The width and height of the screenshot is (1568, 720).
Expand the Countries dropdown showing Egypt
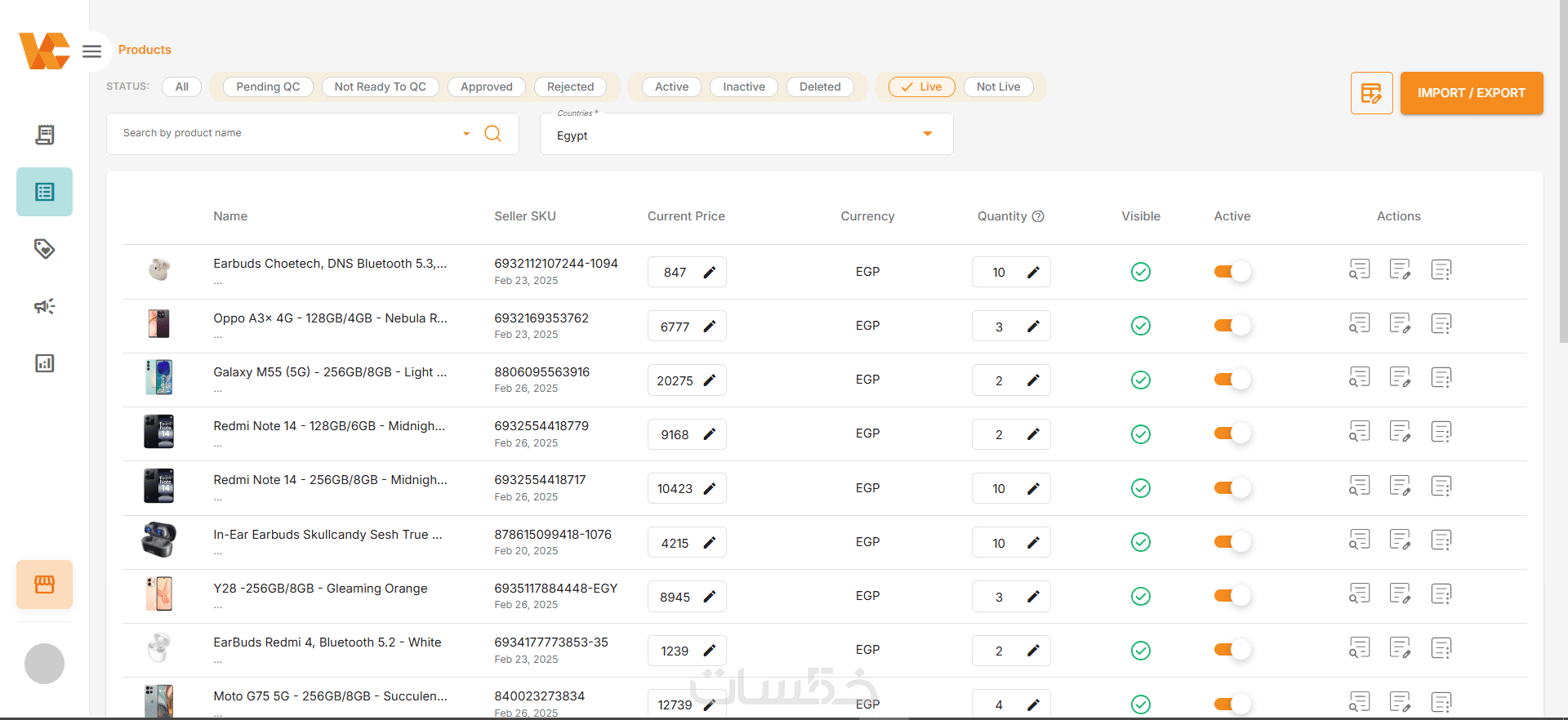(928, 134)
